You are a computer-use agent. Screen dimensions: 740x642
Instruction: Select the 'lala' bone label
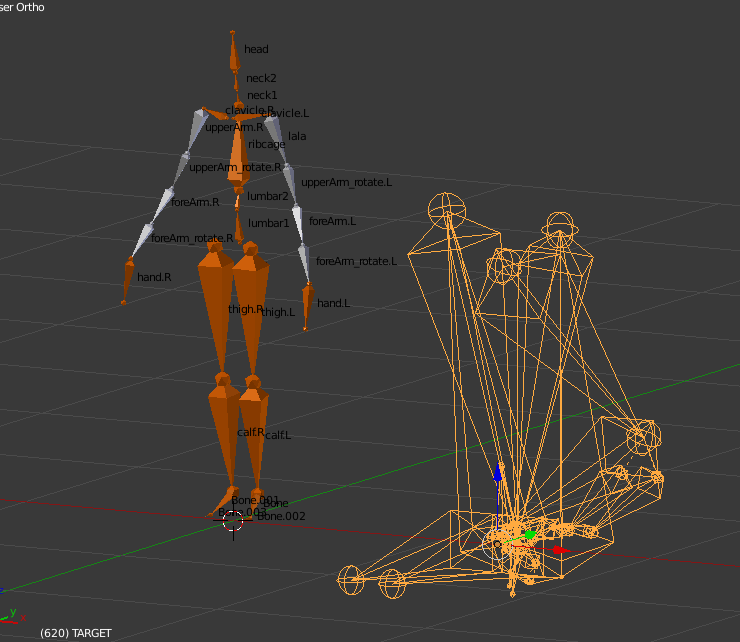click(x=297, y=136)
